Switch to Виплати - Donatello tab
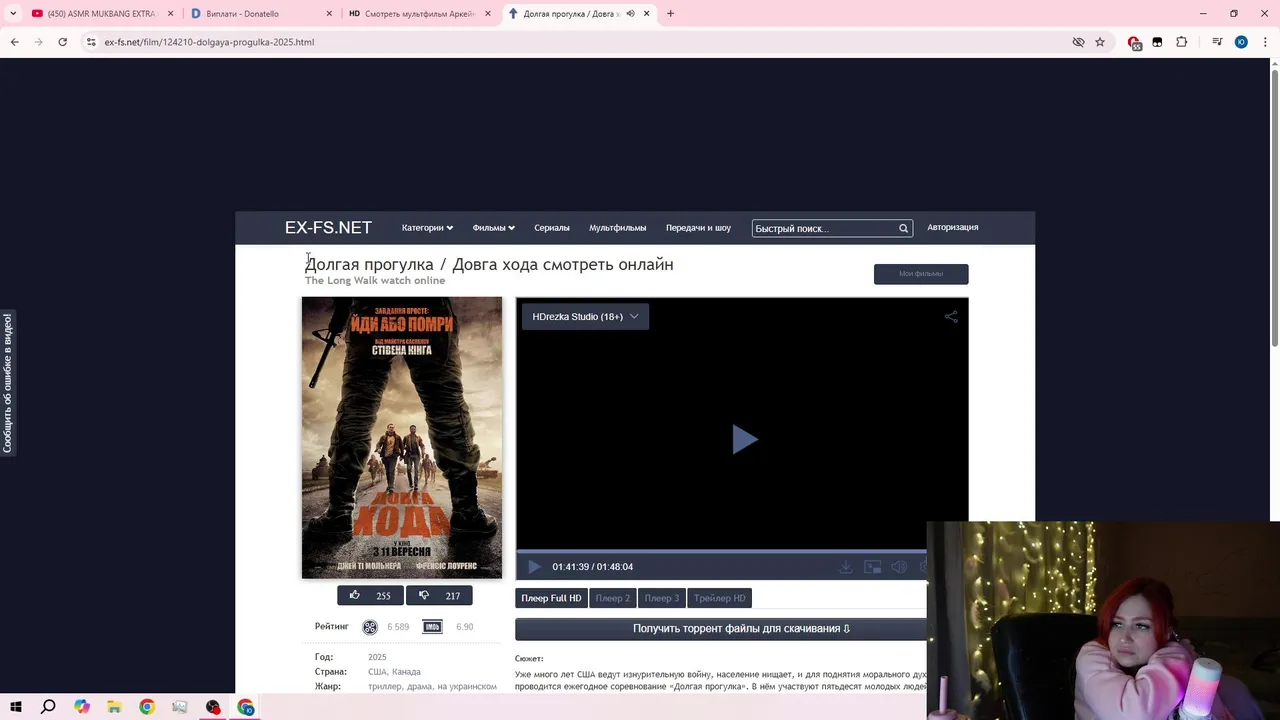 pyautogui.click(x=260, y=14)
